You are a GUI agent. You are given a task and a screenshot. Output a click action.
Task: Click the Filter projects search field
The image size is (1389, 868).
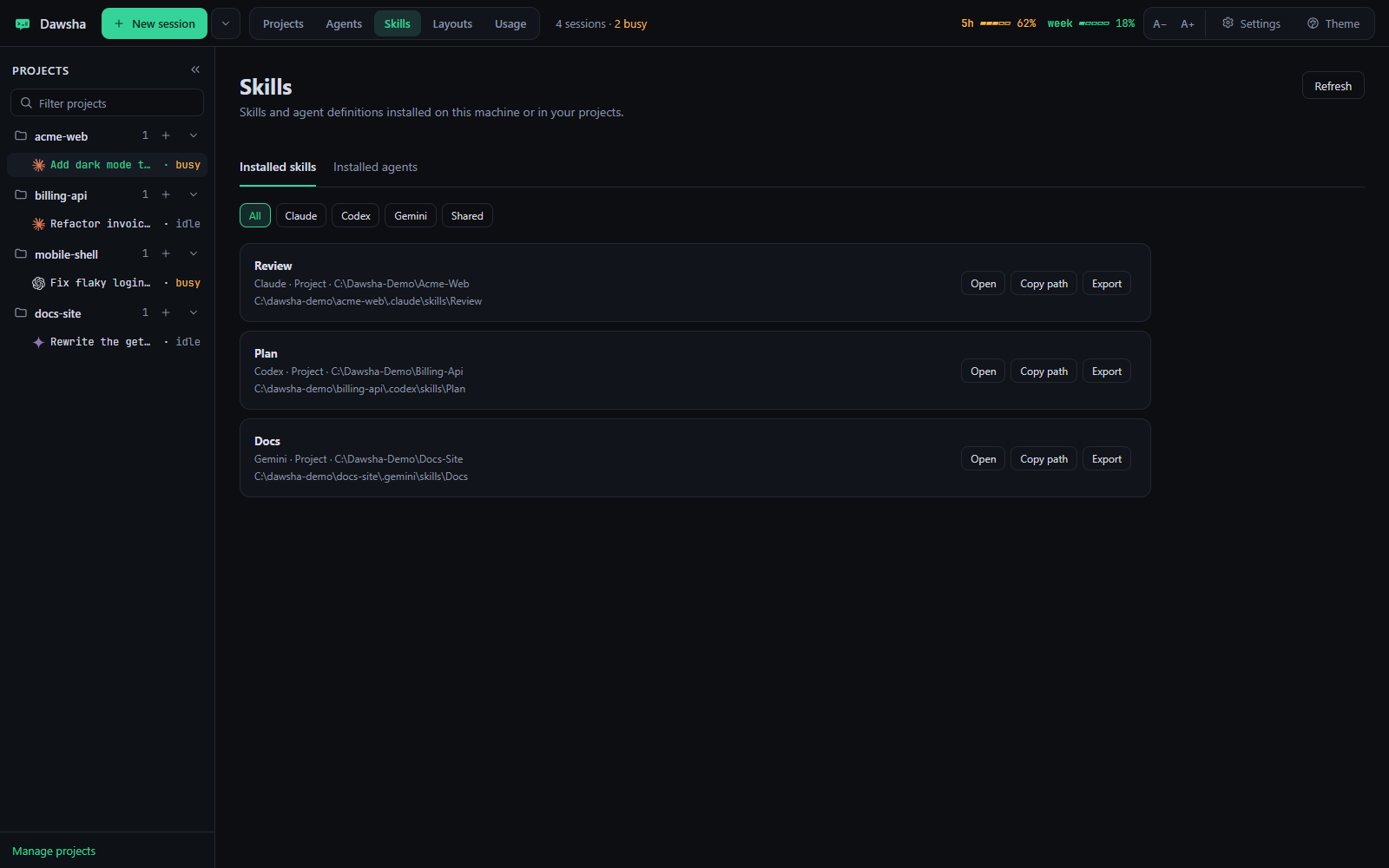(107, 102)
